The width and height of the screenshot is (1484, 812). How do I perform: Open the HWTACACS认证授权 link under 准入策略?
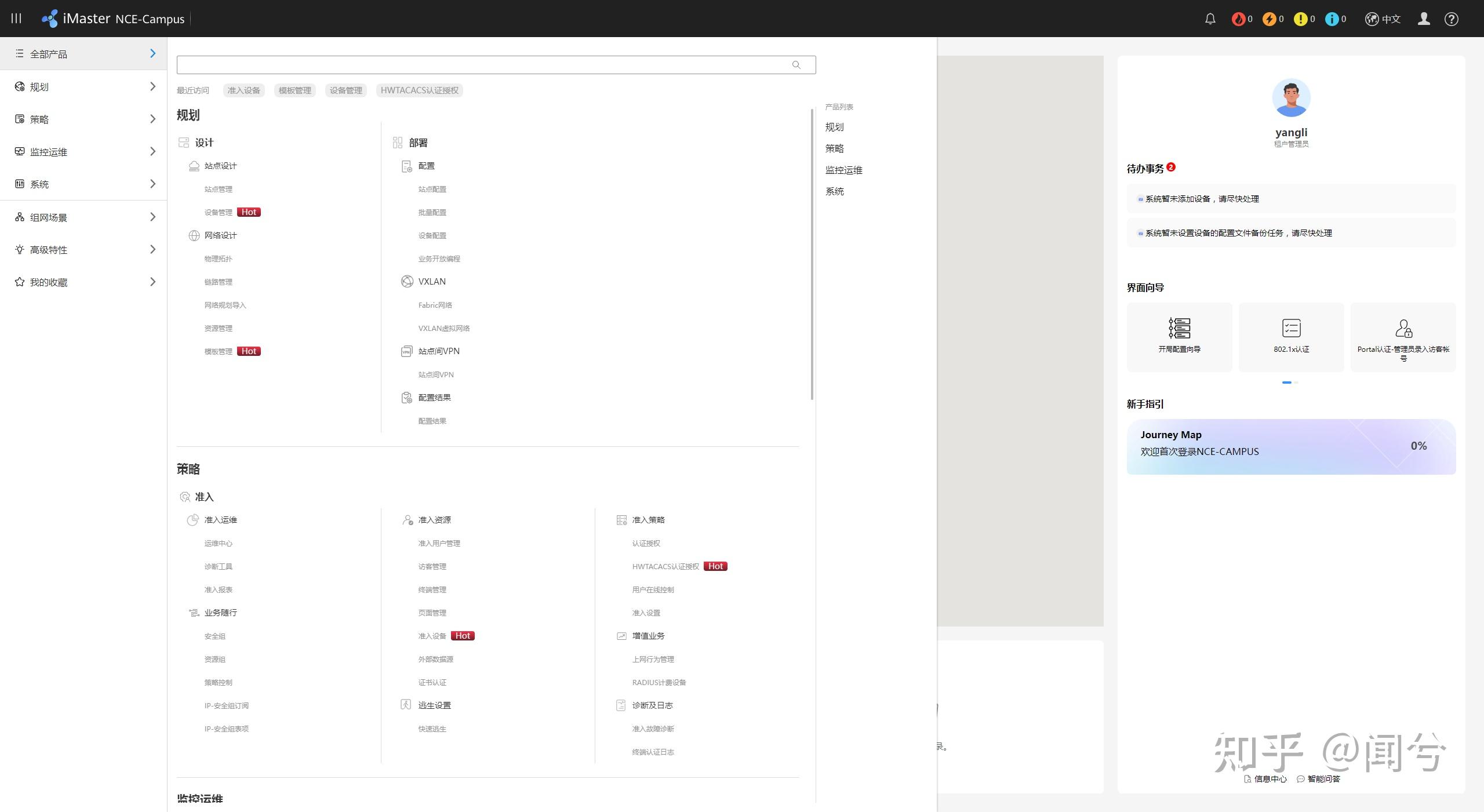pyautogui.click(x=665, y=567)
